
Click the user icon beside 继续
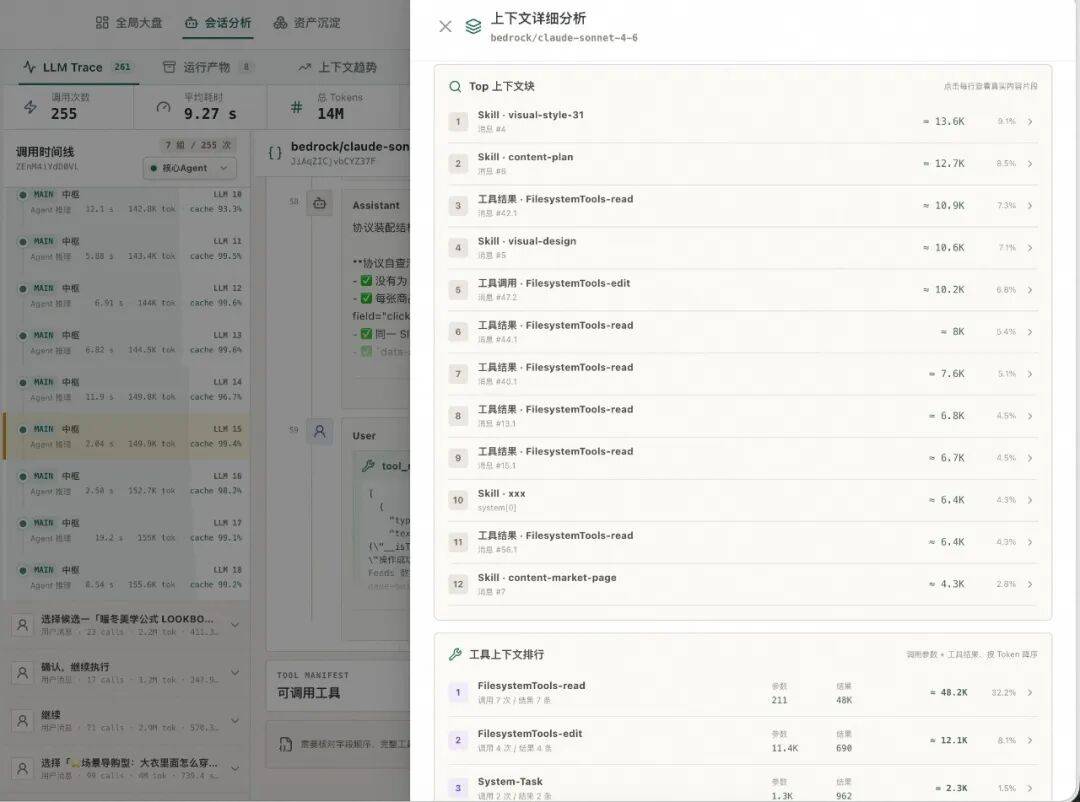tap(22, 721)
